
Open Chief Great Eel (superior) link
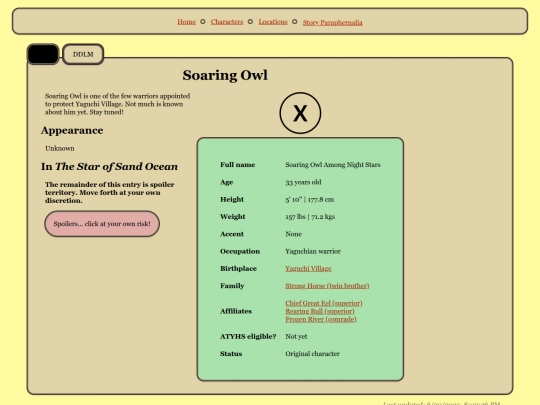324,303
